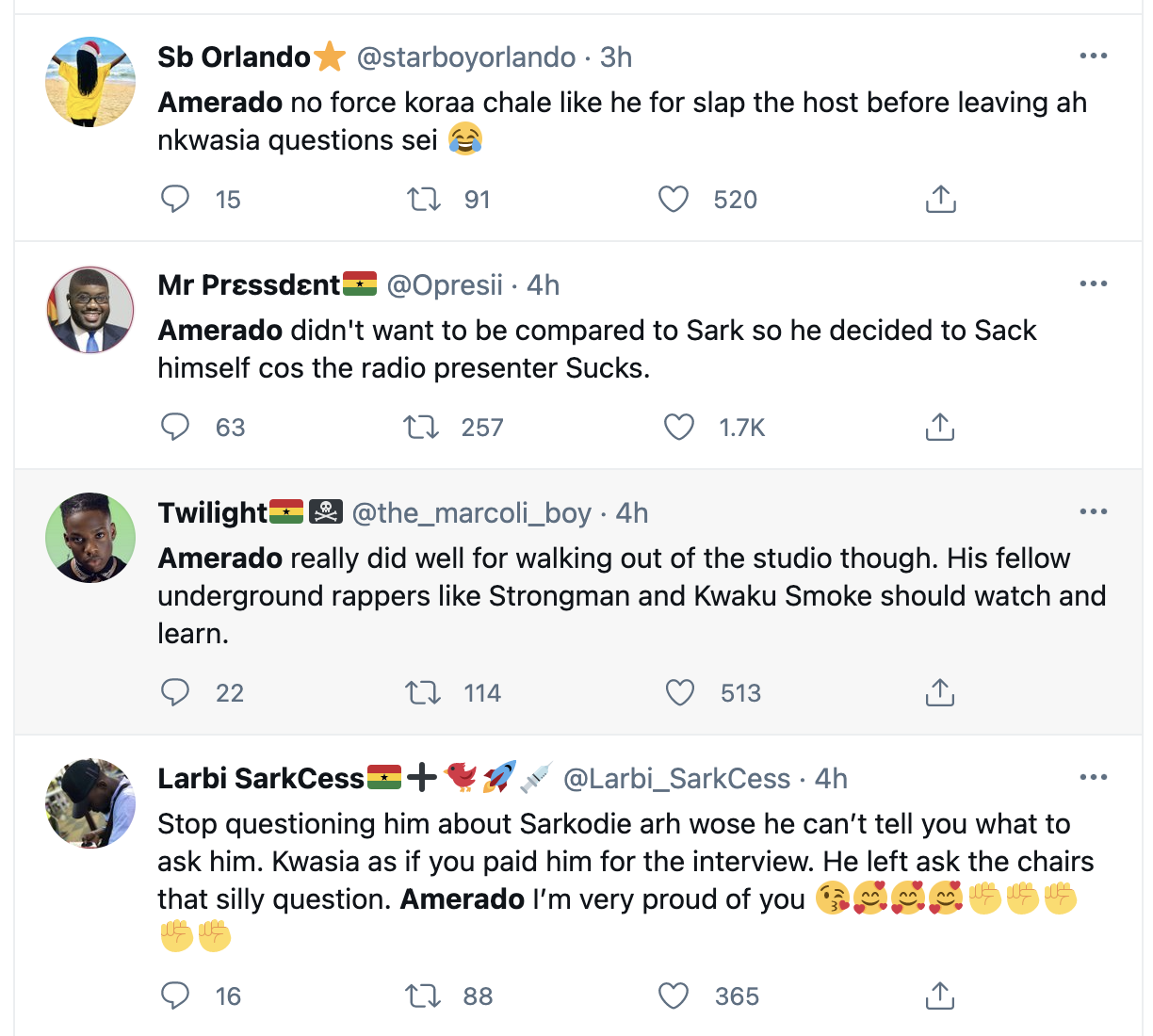Open more options on Mr President's tweet
The width and height of the screenshot is (1153, 1036).
(1093, 284)
